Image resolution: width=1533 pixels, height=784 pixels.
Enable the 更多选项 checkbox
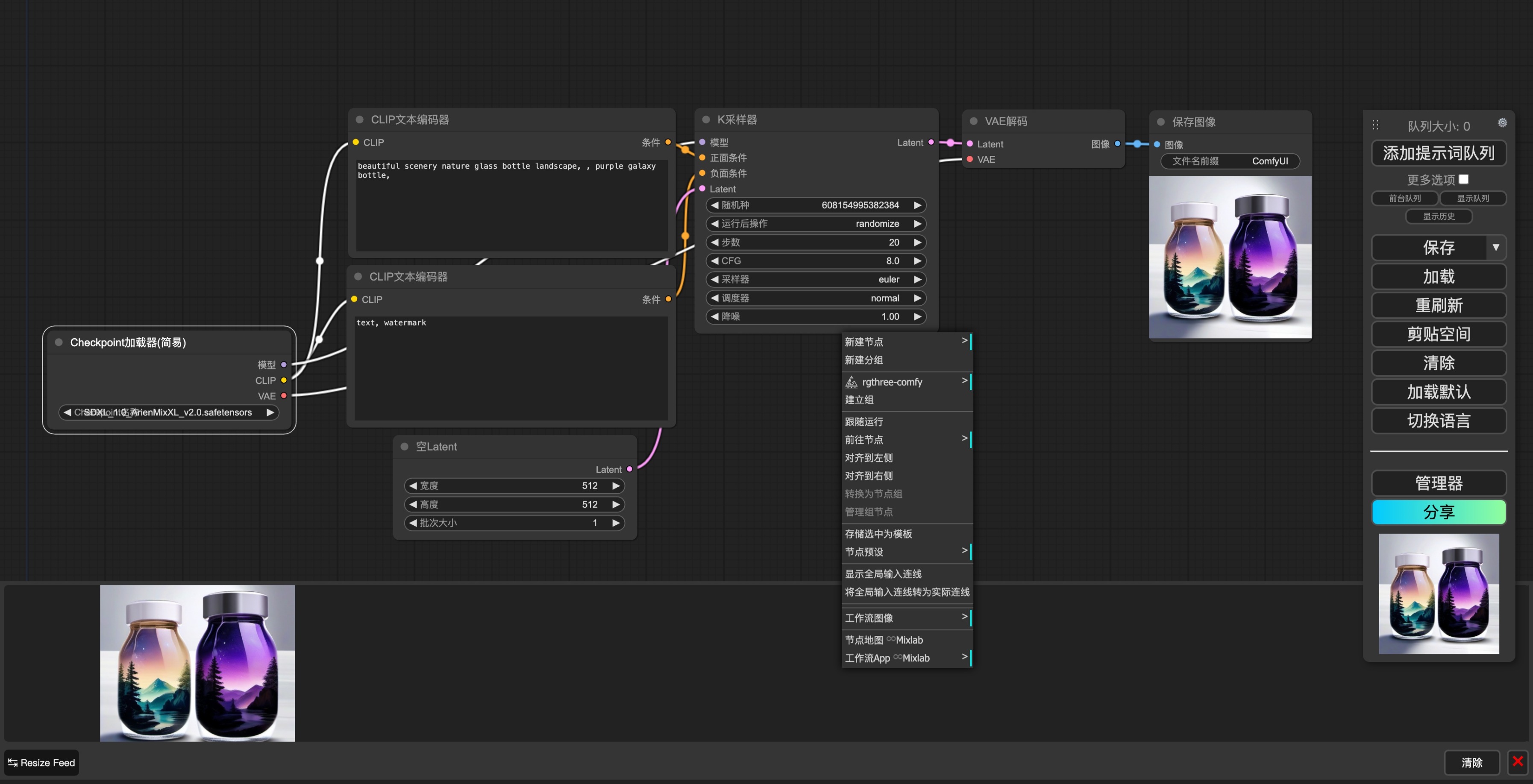click(1463, 179)
